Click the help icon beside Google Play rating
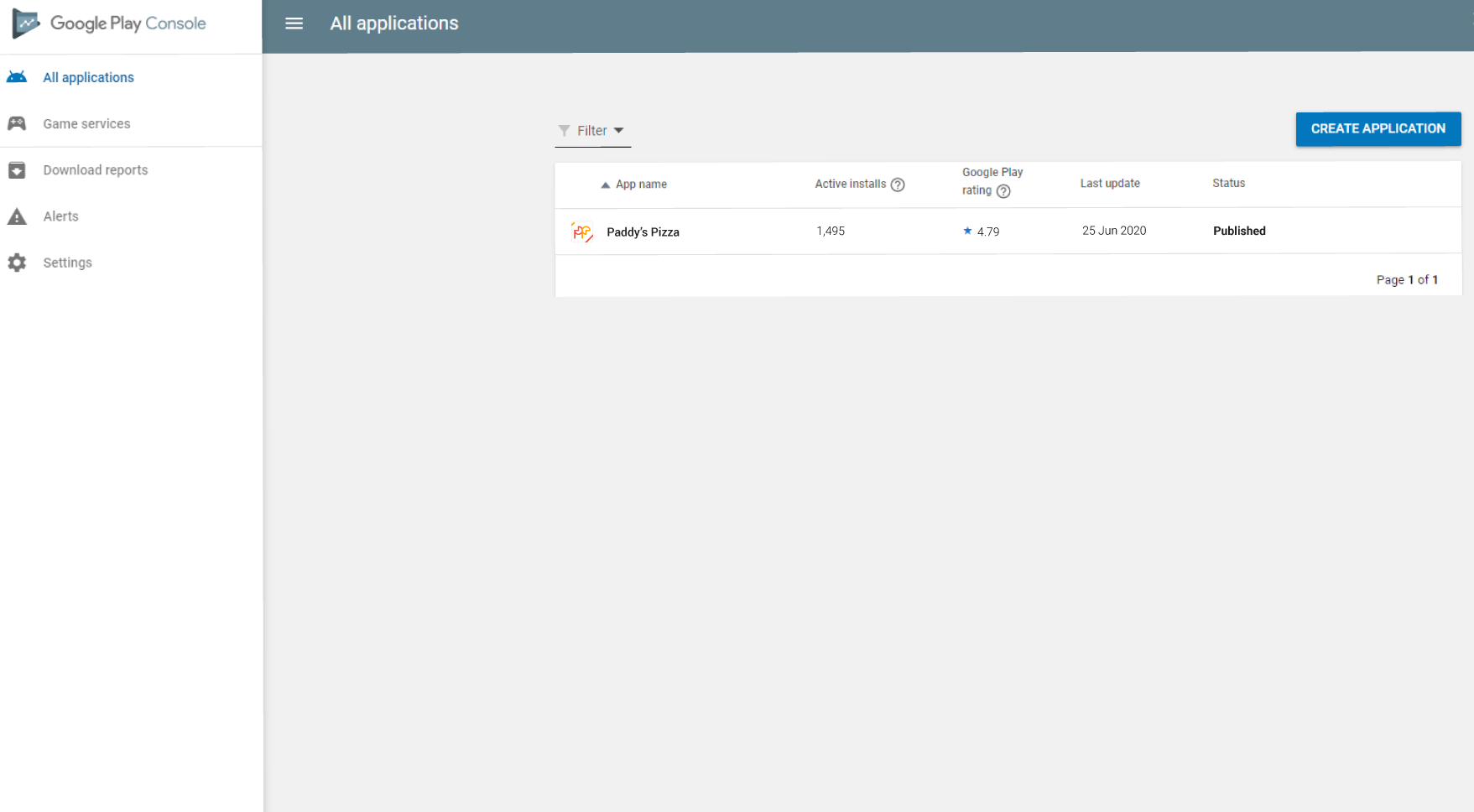Viewport: 1474px width, 812px height. coord(1005,191)
